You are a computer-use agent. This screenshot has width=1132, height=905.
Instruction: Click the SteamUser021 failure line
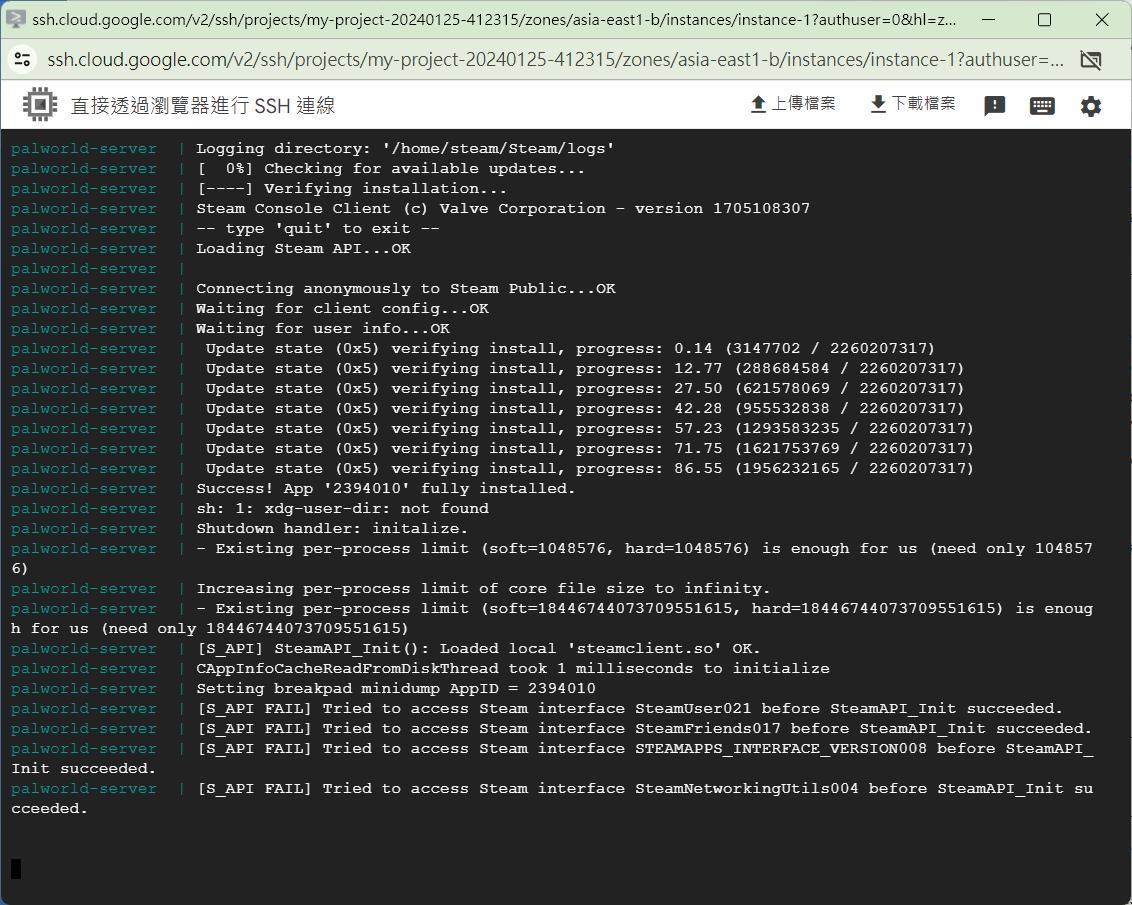630,709
